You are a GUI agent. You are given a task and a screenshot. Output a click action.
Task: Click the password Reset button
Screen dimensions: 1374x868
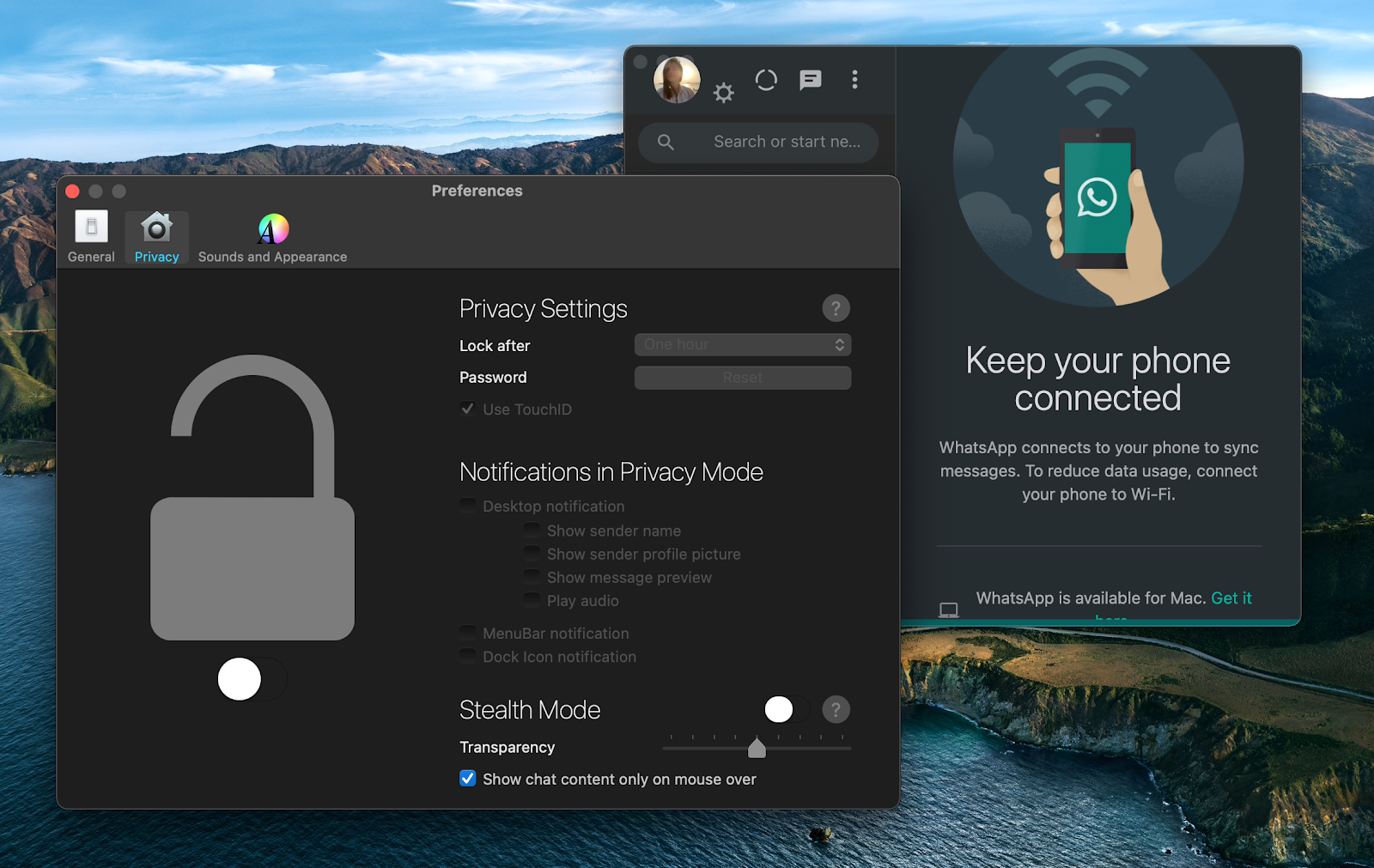pos(743,378)
